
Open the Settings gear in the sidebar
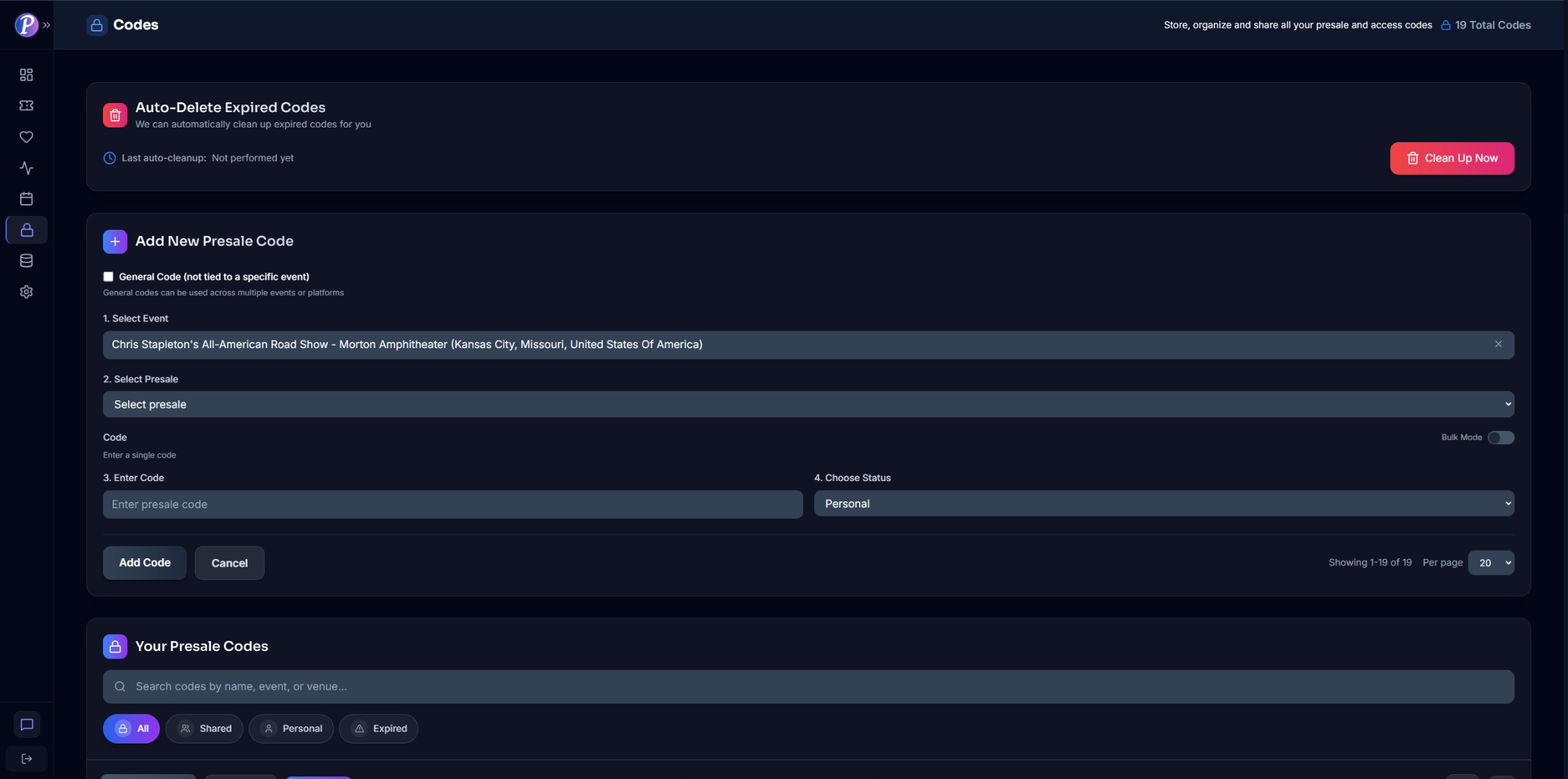(26, 292)
